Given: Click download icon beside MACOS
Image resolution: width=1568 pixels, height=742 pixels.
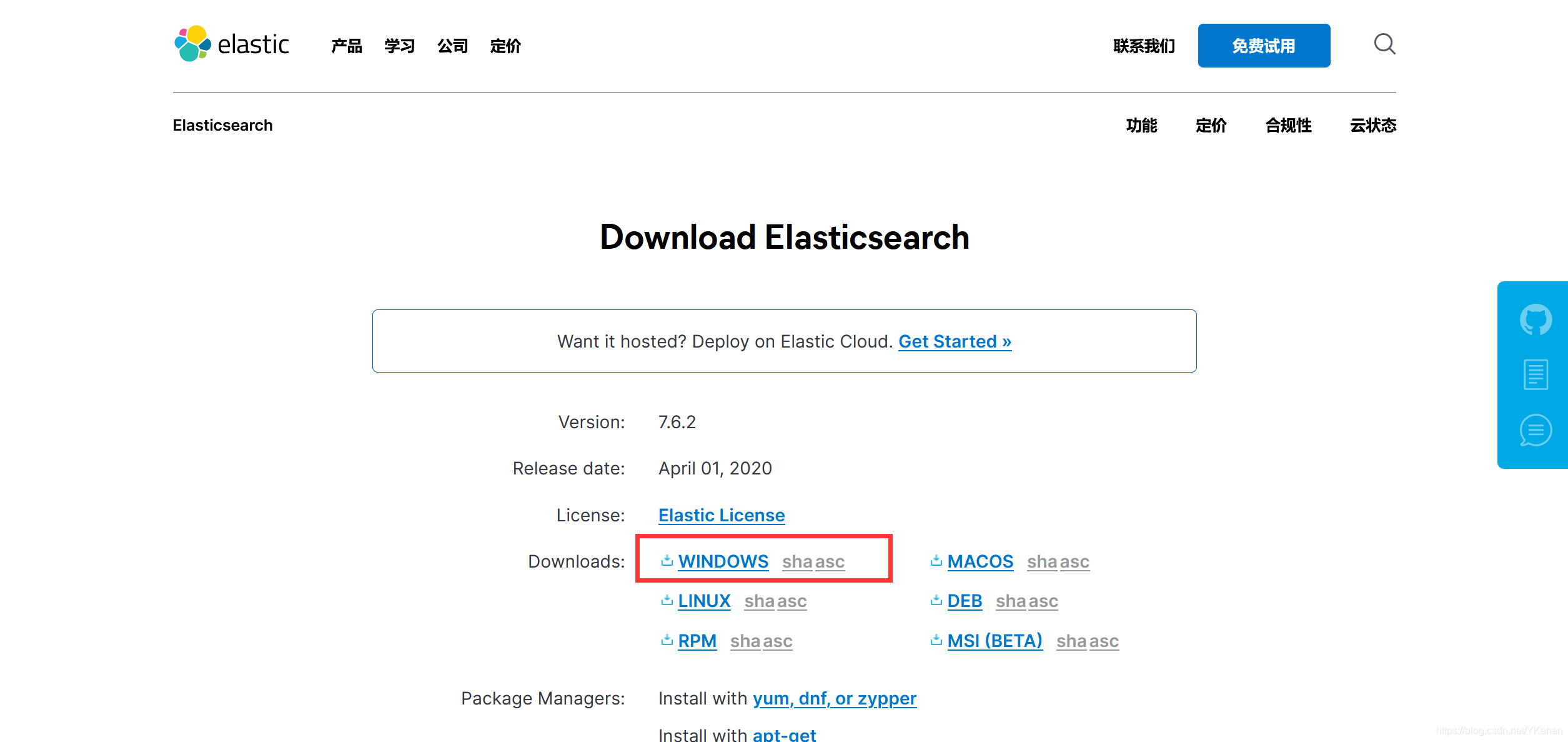Looking at the screenshot, I should point(936,561).
